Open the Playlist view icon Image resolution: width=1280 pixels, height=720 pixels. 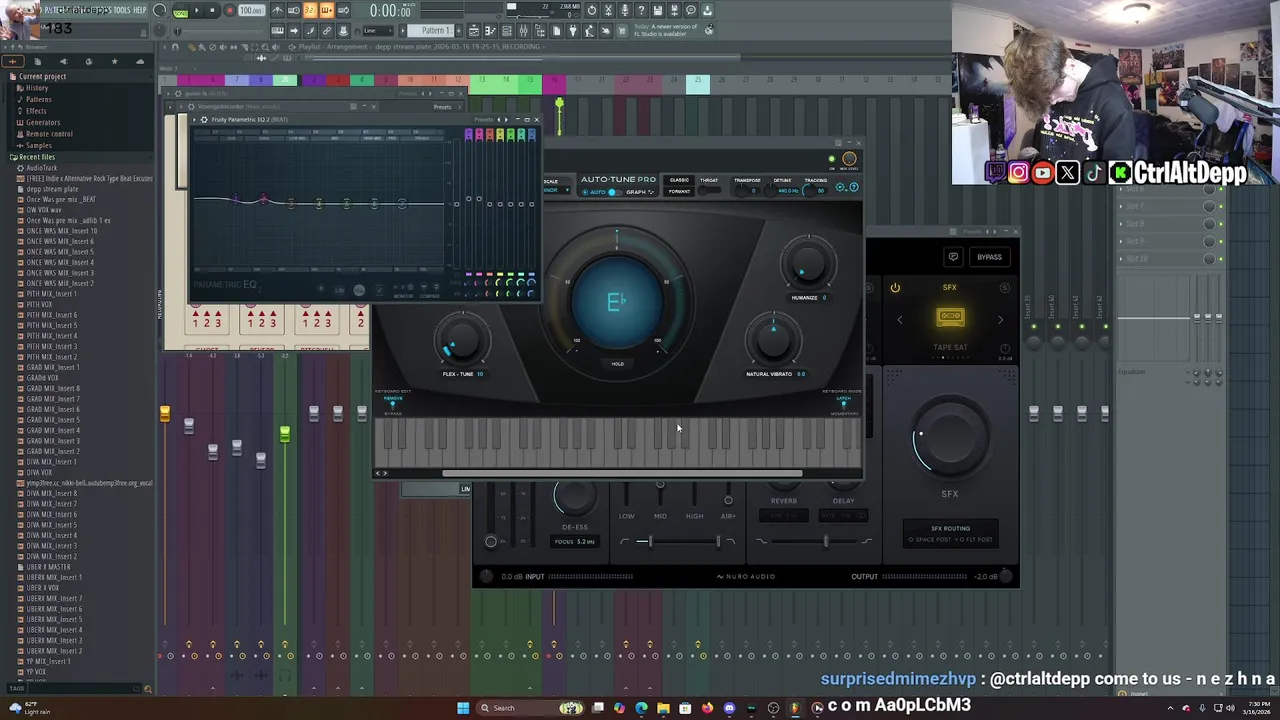pyautogui.click(x=473, y=31)
